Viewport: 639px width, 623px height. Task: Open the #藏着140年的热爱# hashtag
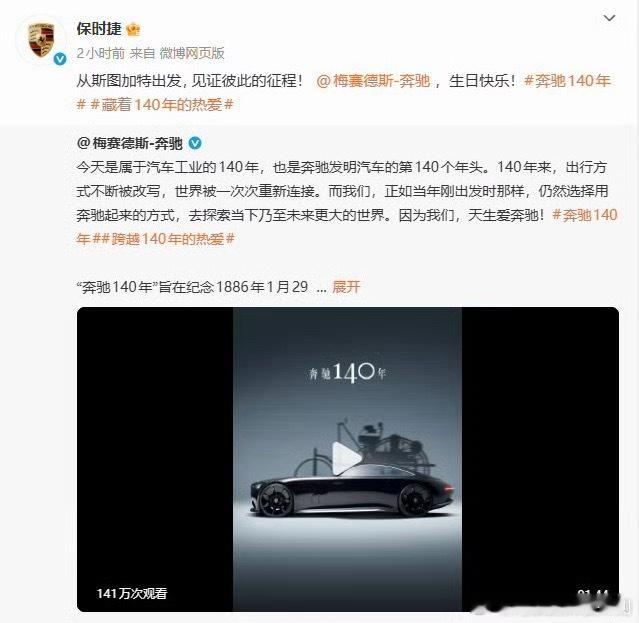(162, 105)
